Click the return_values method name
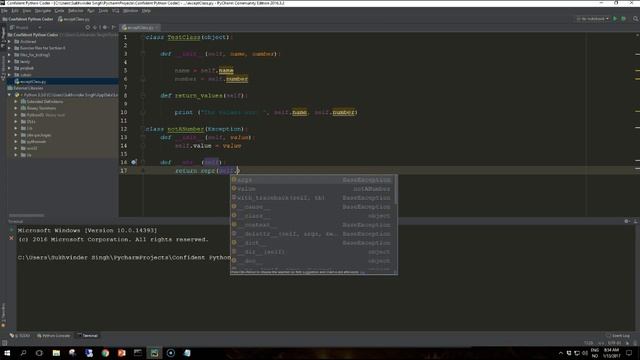This screenshot has width=640, height=360. pyautogui.click(x=199, y=96)
